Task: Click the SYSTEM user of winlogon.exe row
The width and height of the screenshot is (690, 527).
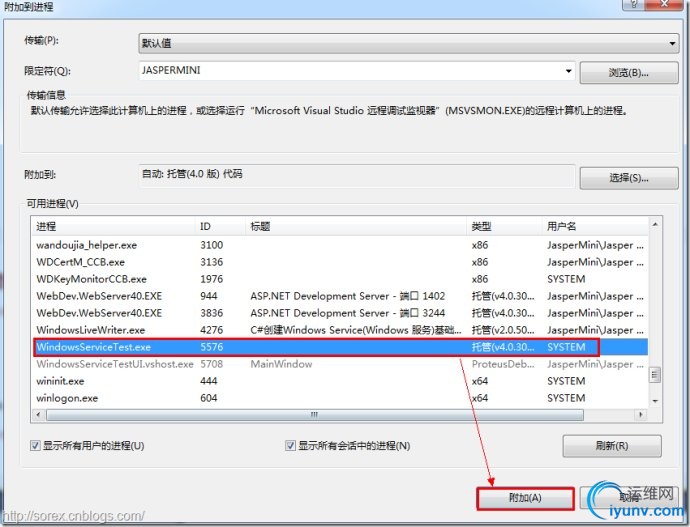Action: pyautogui.click(x=566, y=398)
